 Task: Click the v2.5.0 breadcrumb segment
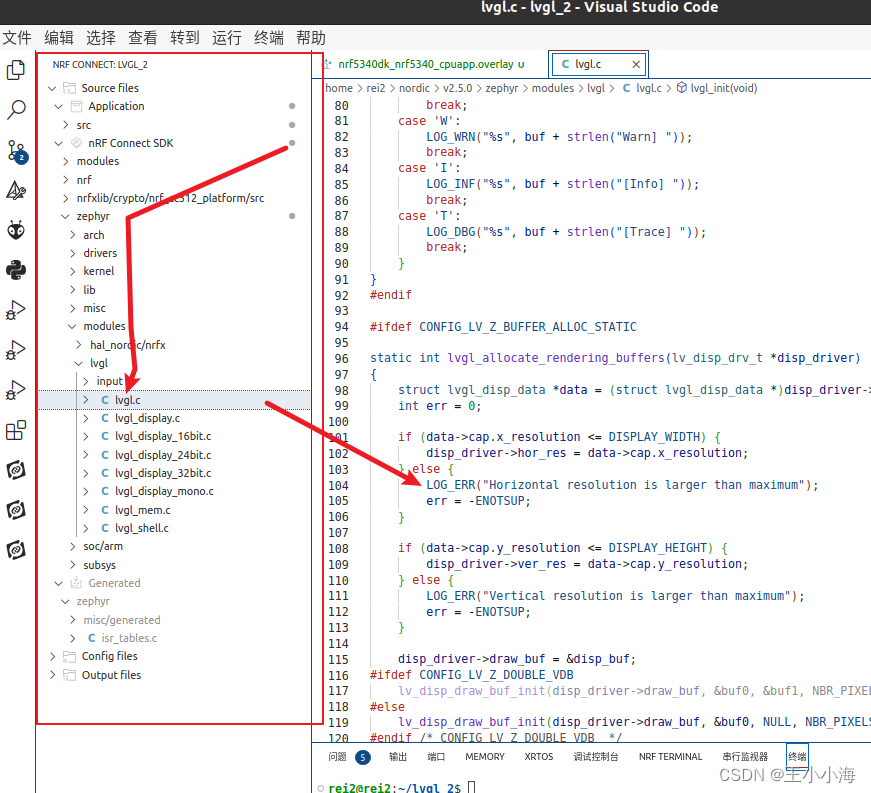pyautogui.click(x=458, y=88)
